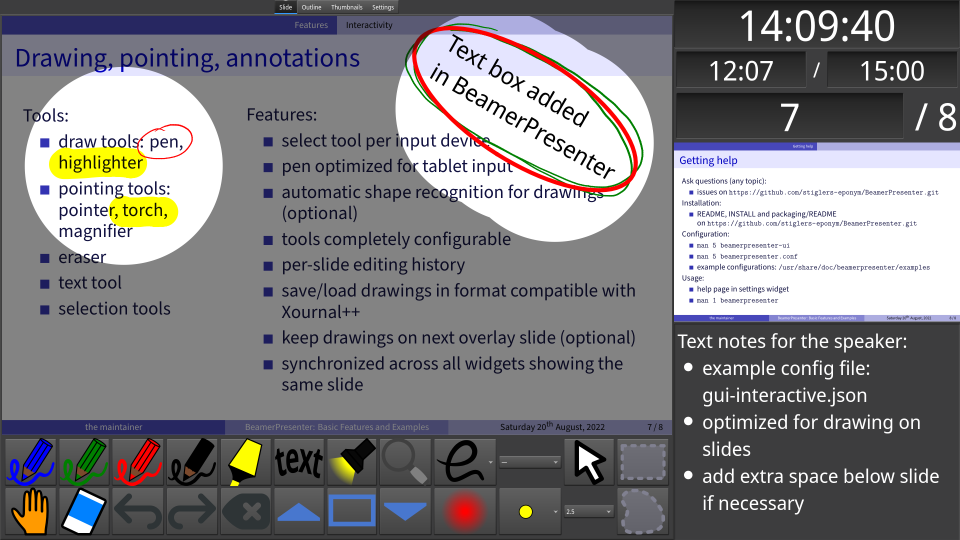The width and height of the screenshot is (960, 540).
Task: Switch to the Thumbnails tab
Action: (347, 7)
